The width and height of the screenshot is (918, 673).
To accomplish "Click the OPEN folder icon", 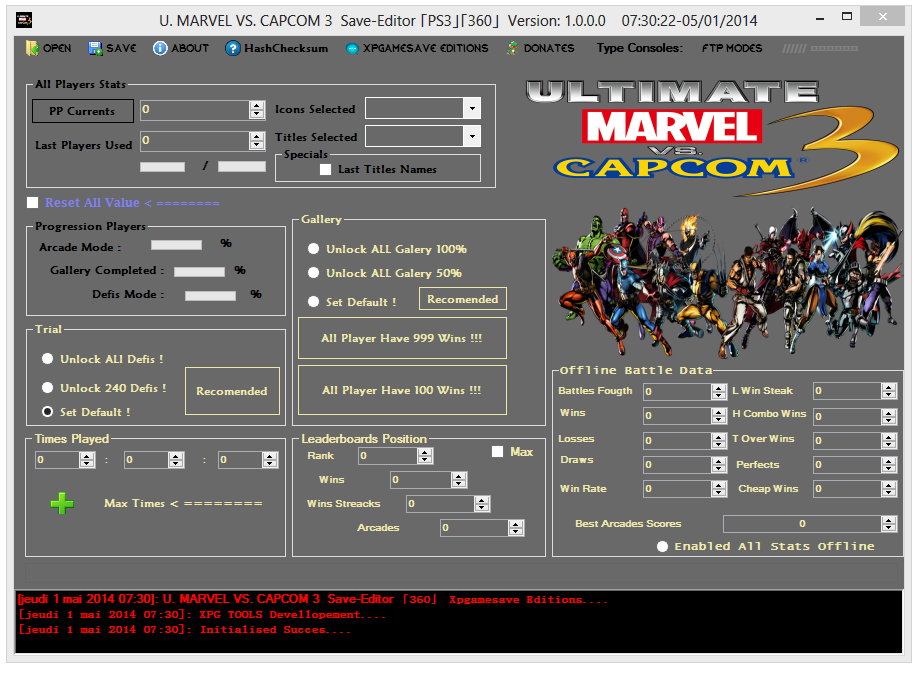I will pyautogui.click(x=32, y=48).
